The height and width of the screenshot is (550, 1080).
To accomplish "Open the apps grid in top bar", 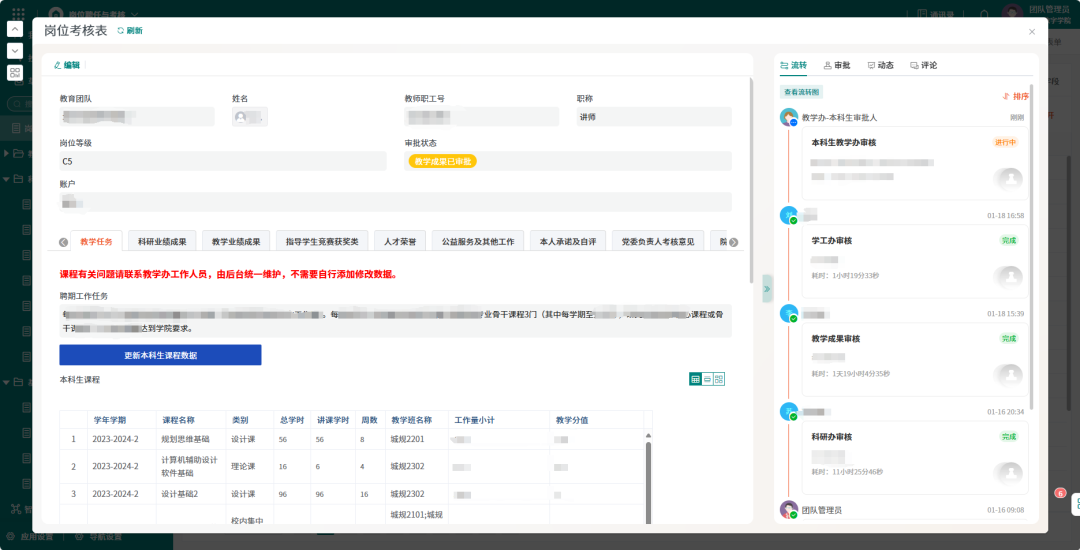I will (19, 14).
